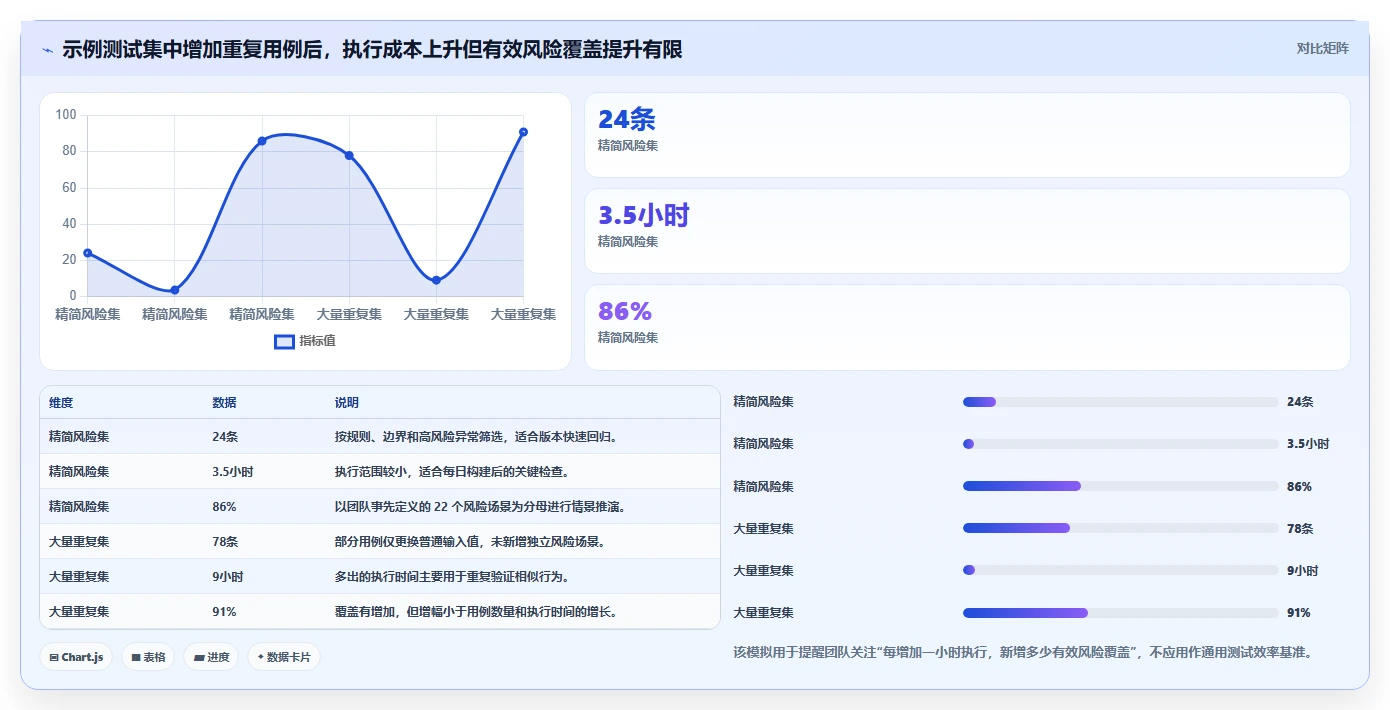This screenshot has height=710, width=1390.
Task: Click 大量重复集 in the table's 91% row
Action: (x=79, y=612)
